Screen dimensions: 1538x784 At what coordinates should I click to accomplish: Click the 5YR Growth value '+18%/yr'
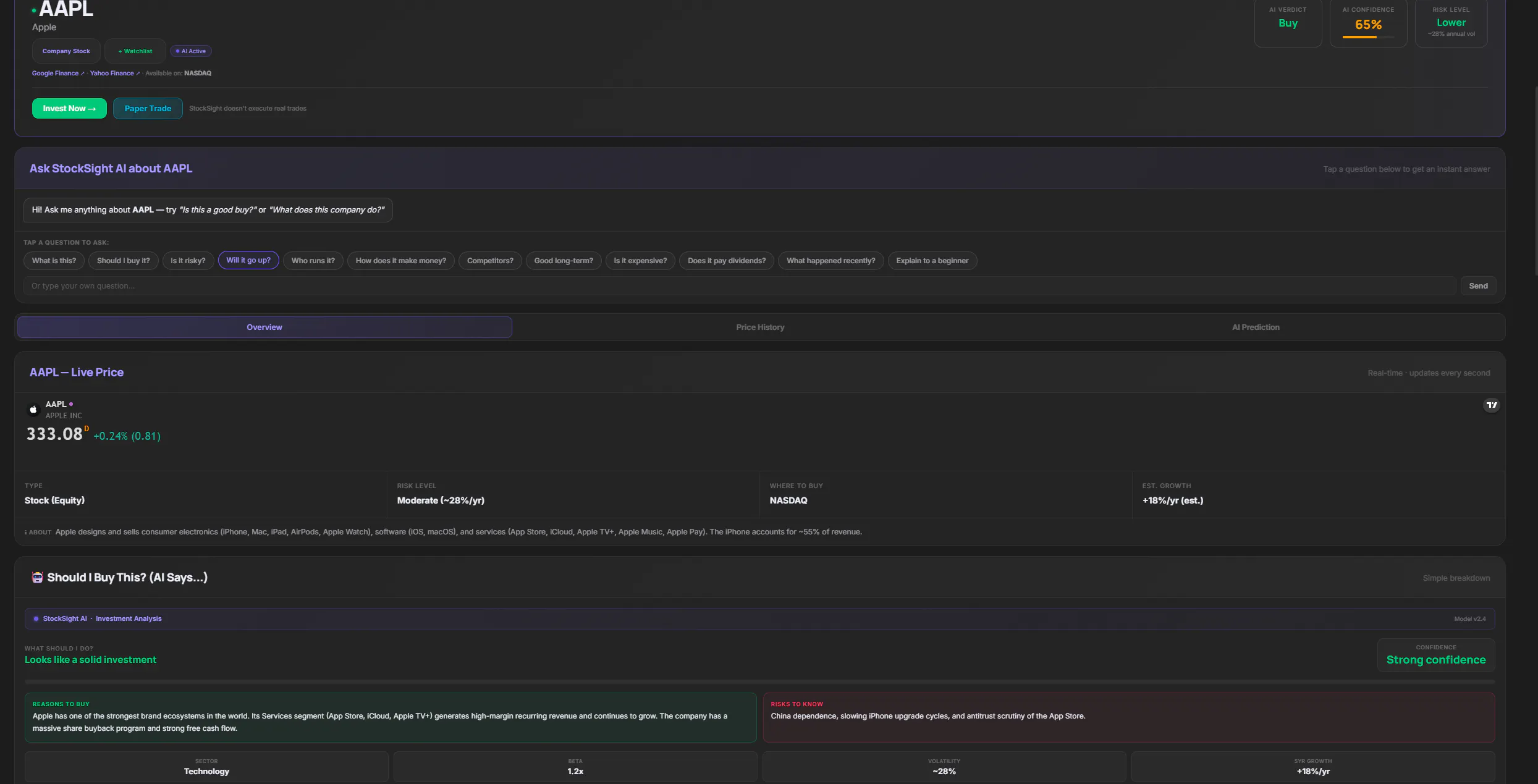tap(1313, 772)
